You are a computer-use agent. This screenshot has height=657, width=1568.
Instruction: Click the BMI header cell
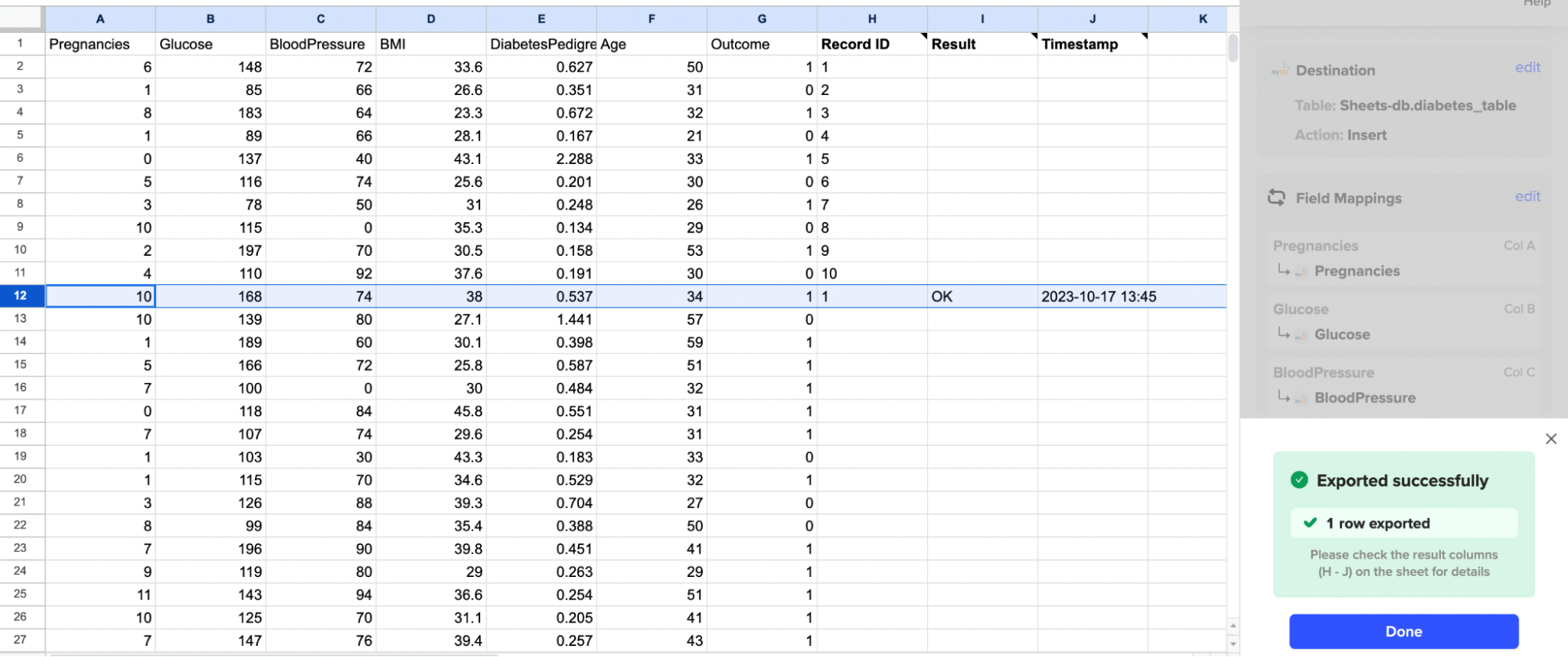point(431,44)
